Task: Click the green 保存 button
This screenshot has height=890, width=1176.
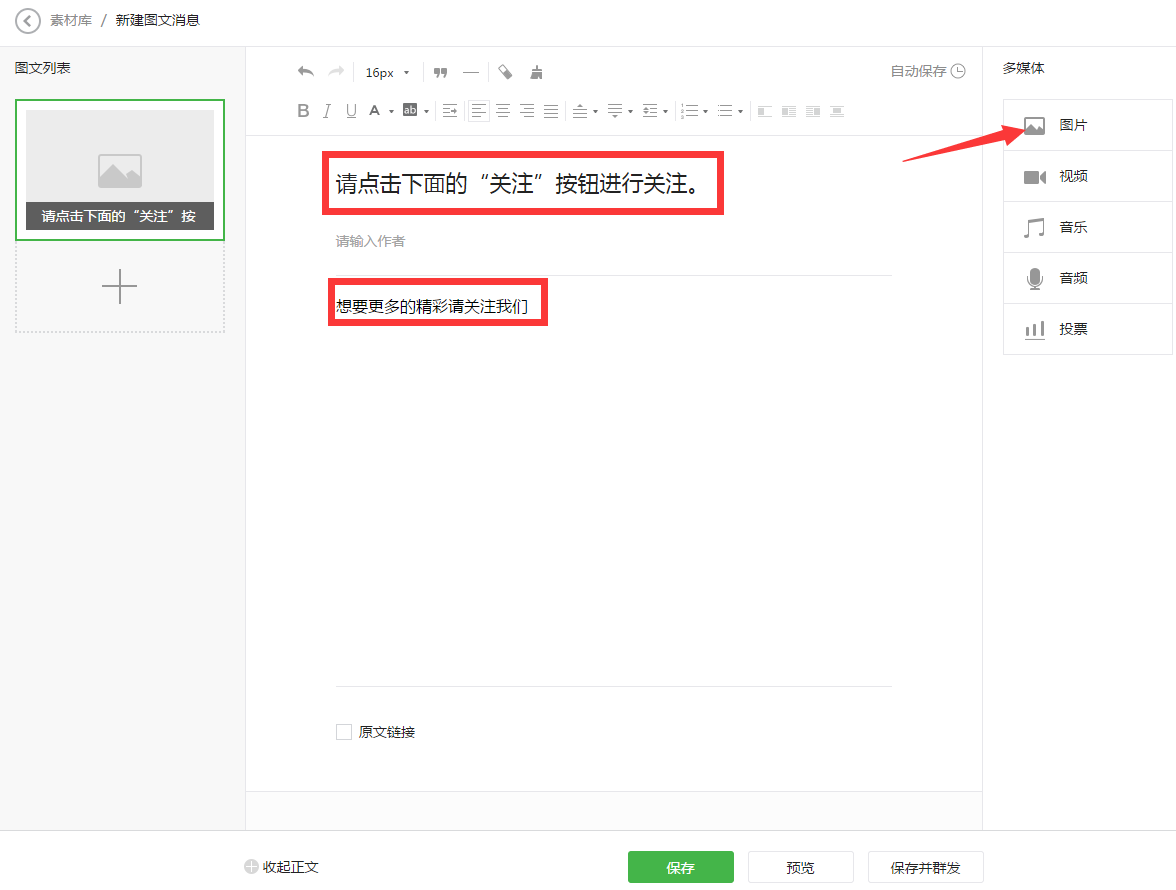Action: [680, 867]
